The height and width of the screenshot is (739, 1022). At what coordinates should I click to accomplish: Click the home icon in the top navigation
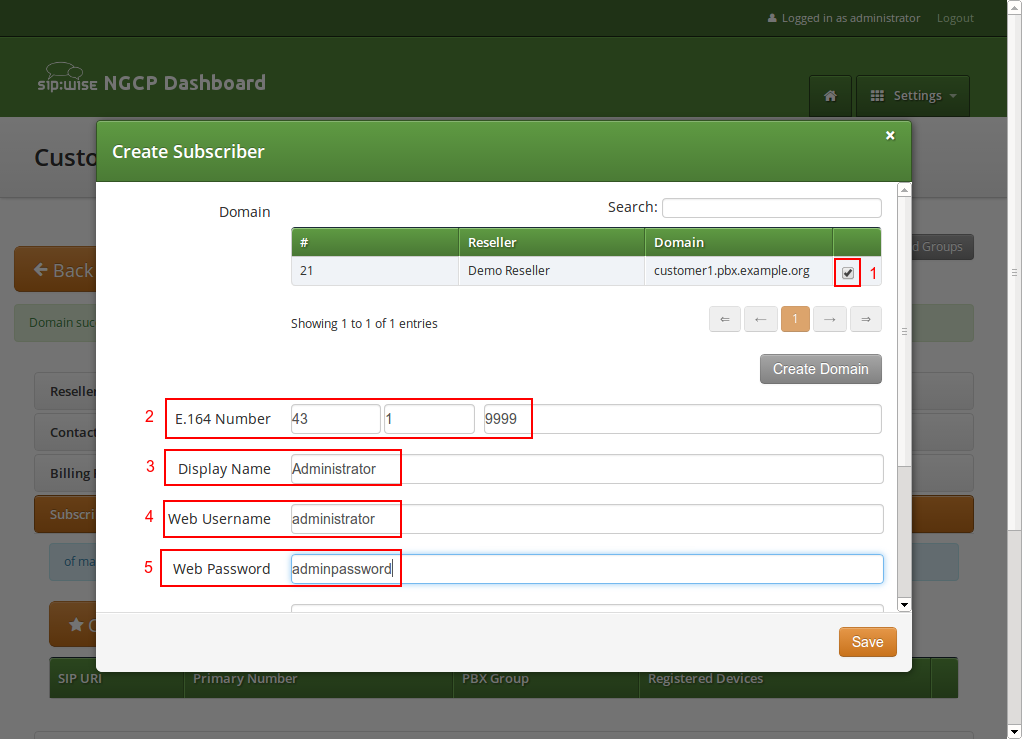tap(830, 95)
